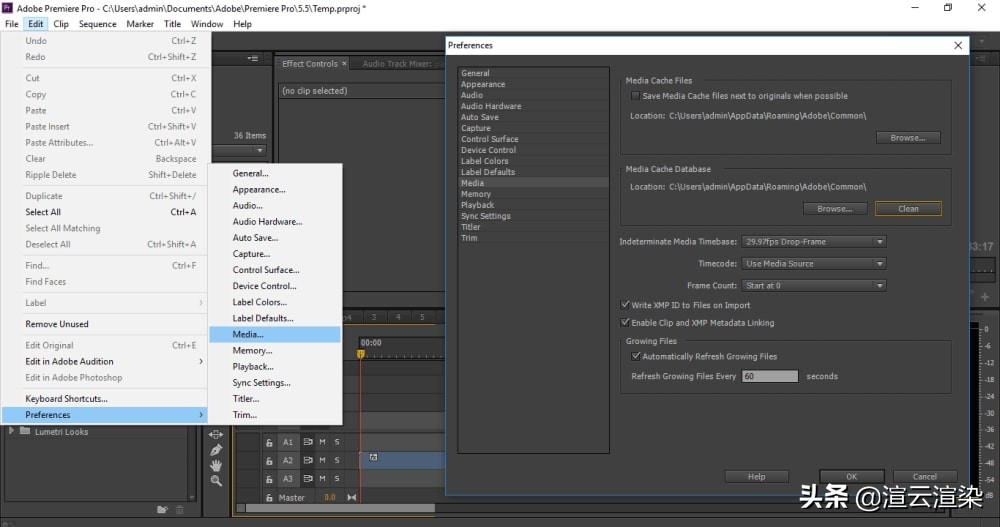This screenshot has width=1000, height=527.
Task: Open the Sequence menu
Action: point(98,24)
